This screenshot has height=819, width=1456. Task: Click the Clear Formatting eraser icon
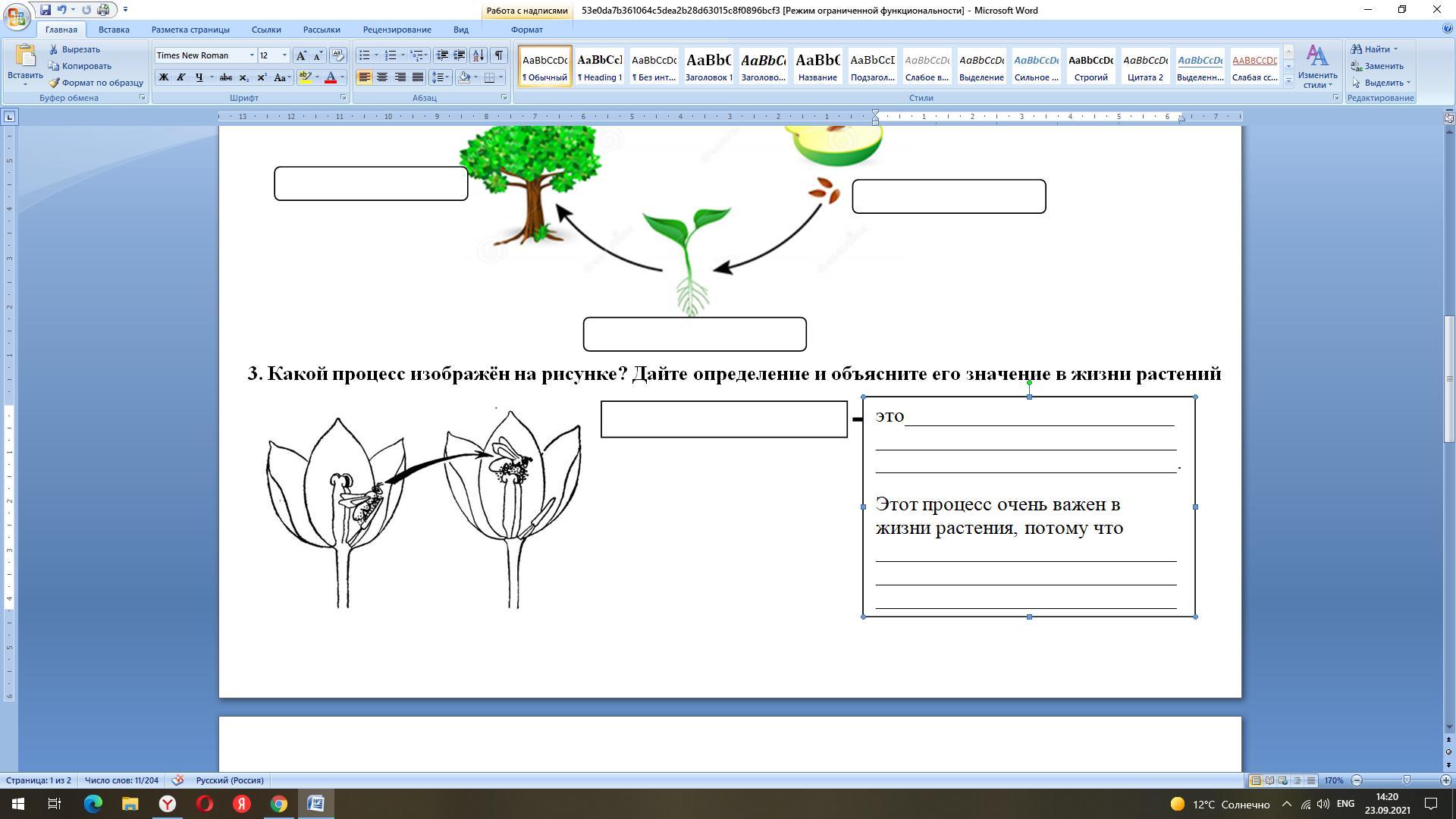tap(338, 55)
